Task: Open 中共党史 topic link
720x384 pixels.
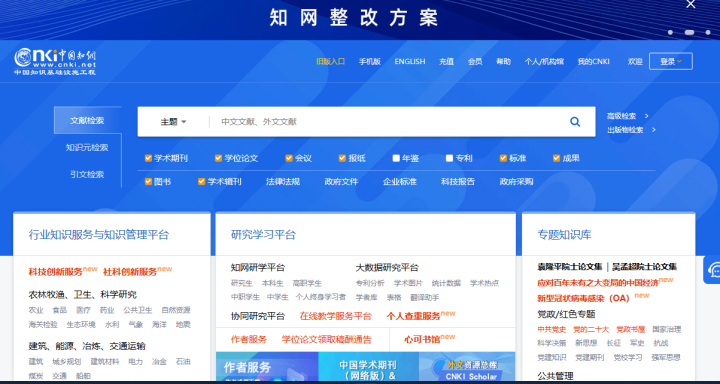Action: click(x=551, y=329)
